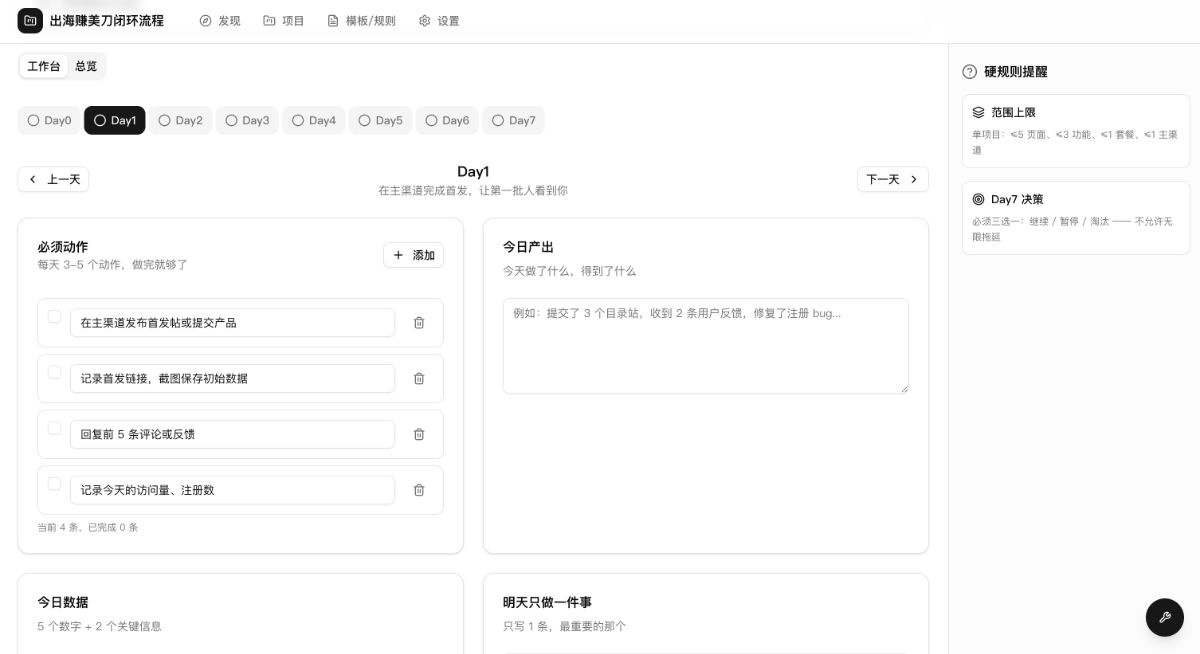Switch to the 总览 tab

point(85,66)
